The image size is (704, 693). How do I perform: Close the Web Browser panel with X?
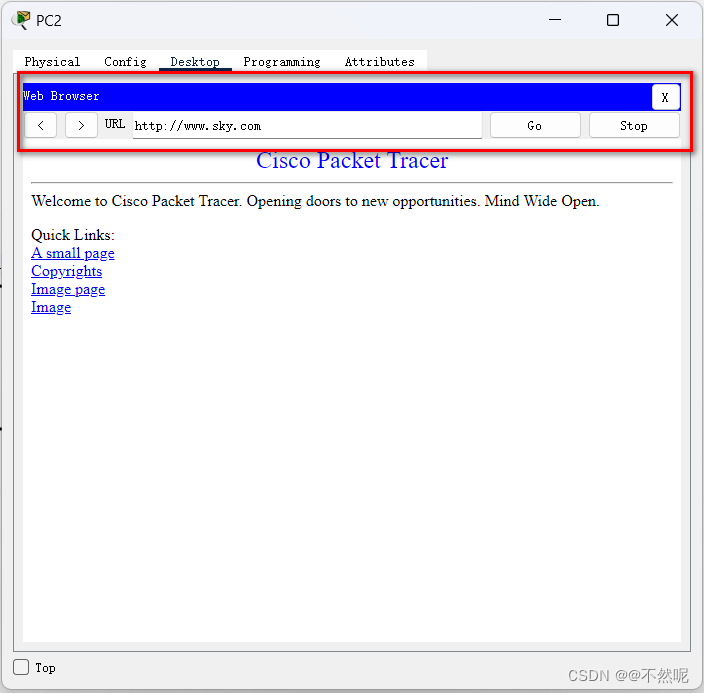665,97
